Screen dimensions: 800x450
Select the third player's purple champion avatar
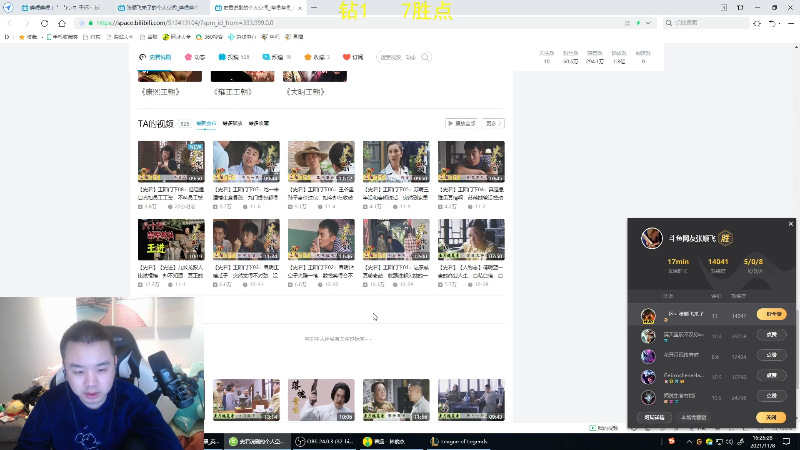(648, 356)
